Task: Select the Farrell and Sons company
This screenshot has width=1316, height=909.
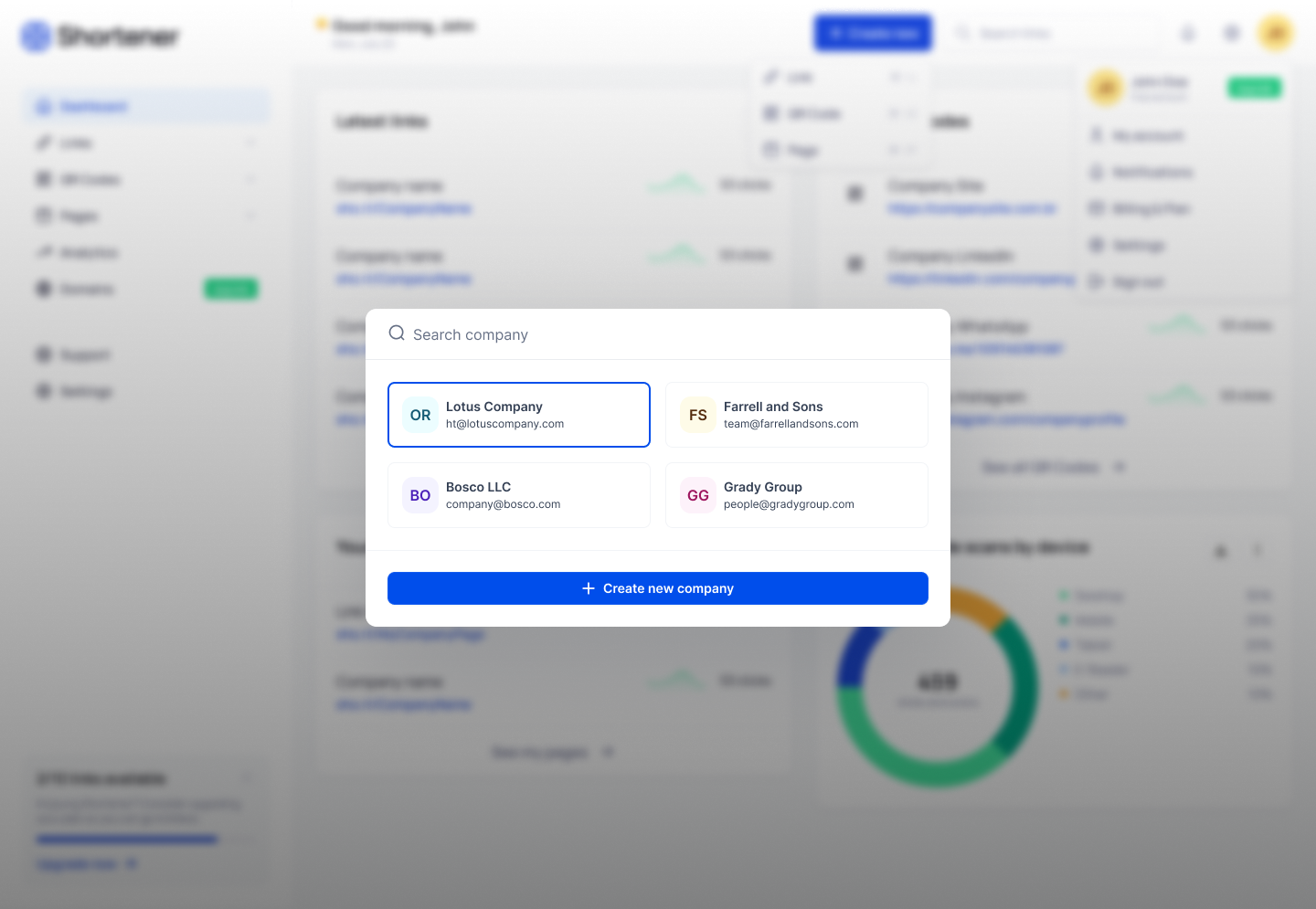Action: (x=797, y=415)
